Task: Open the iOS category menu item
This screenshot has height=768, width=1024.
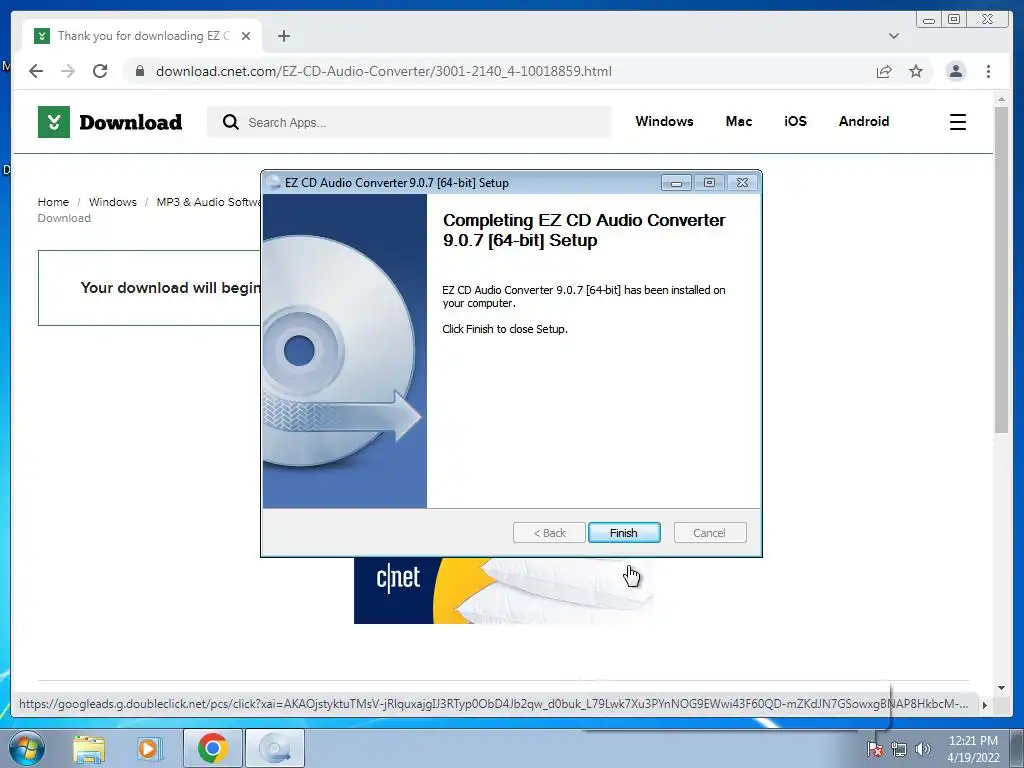Action: [795, 121]
